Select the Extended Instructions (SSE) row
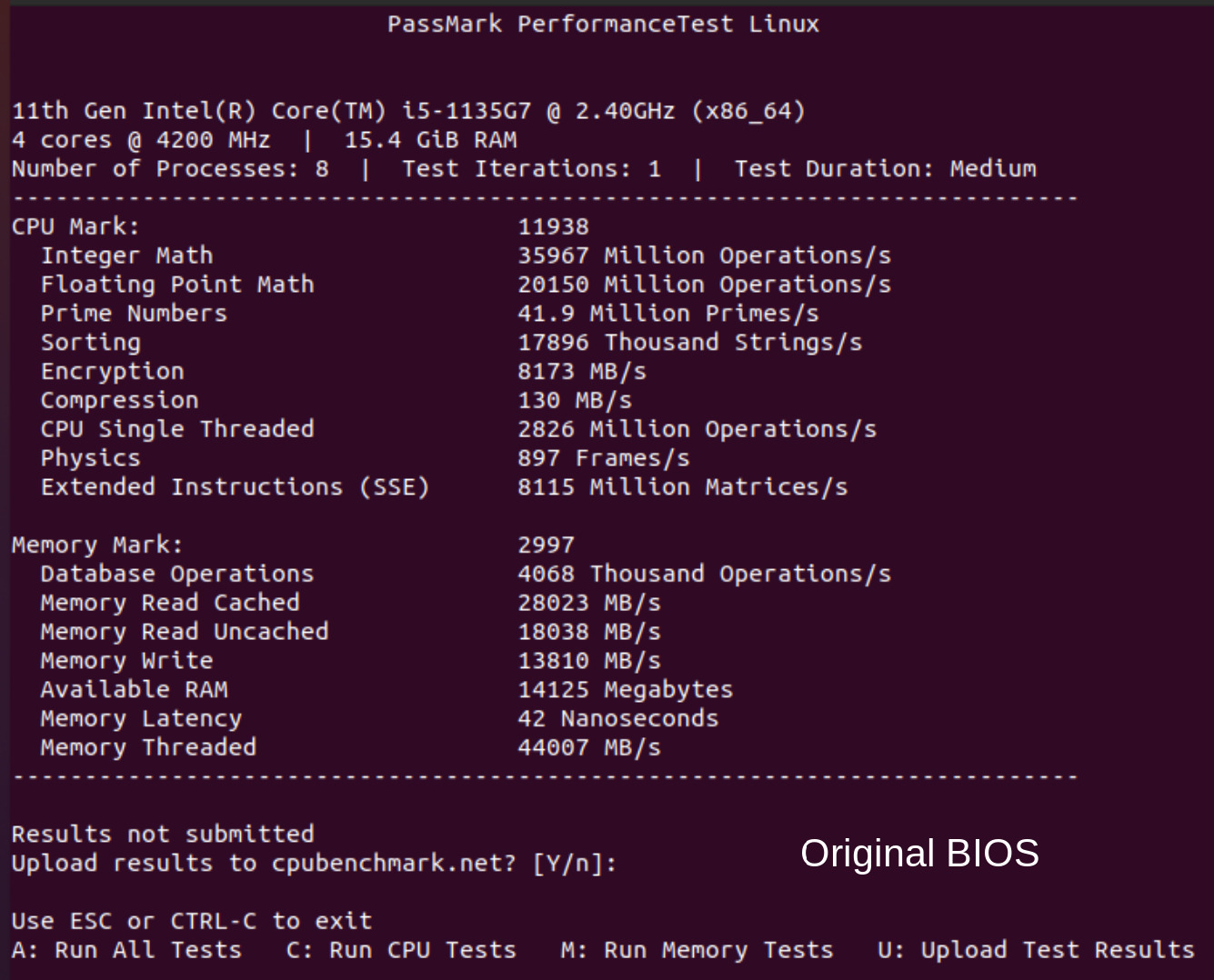This screenshot has width=1214, height=980. pyautogui.click(x=445, y=487)
